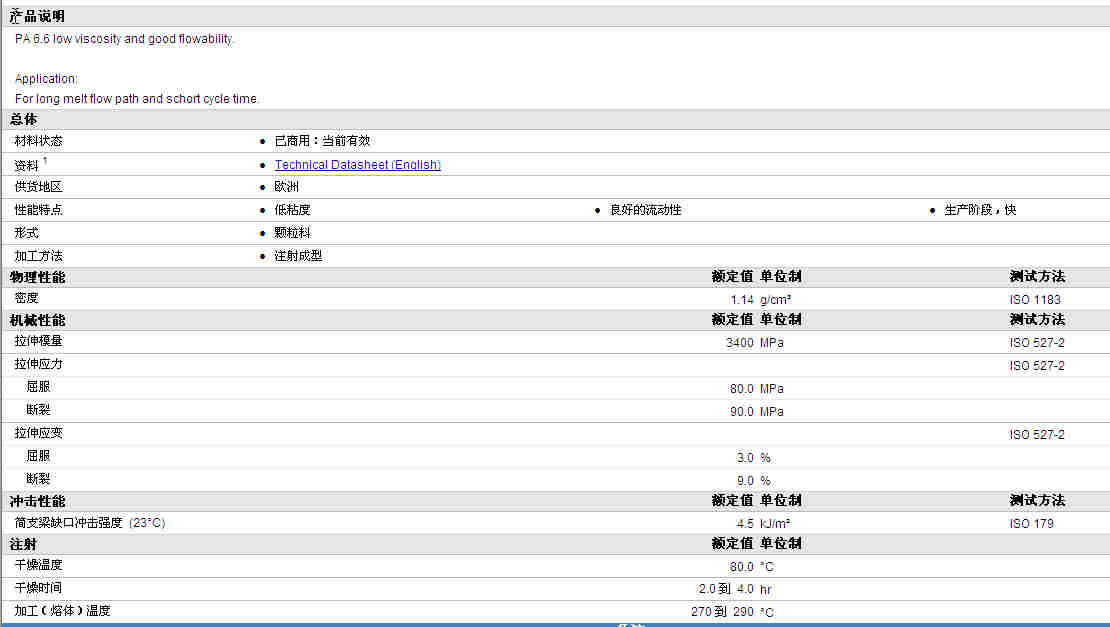This screenshot has width=1110, height=627.
Task: Click 测试方法 header in 物理性能 row
Action: click(1037, 277)
